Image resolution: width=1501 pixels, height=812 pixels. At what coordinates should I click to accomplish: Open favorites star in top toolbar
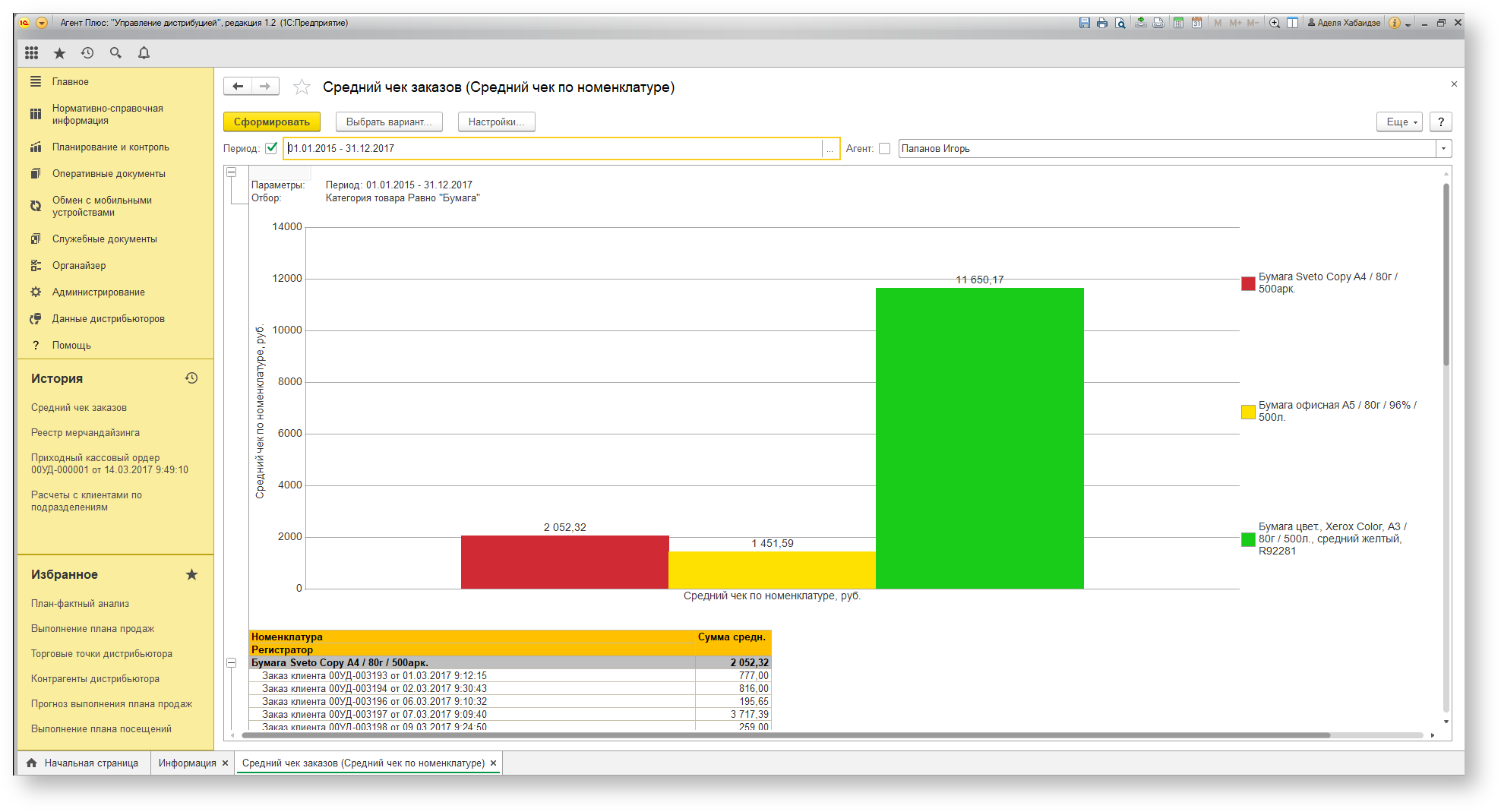[59, 52]
